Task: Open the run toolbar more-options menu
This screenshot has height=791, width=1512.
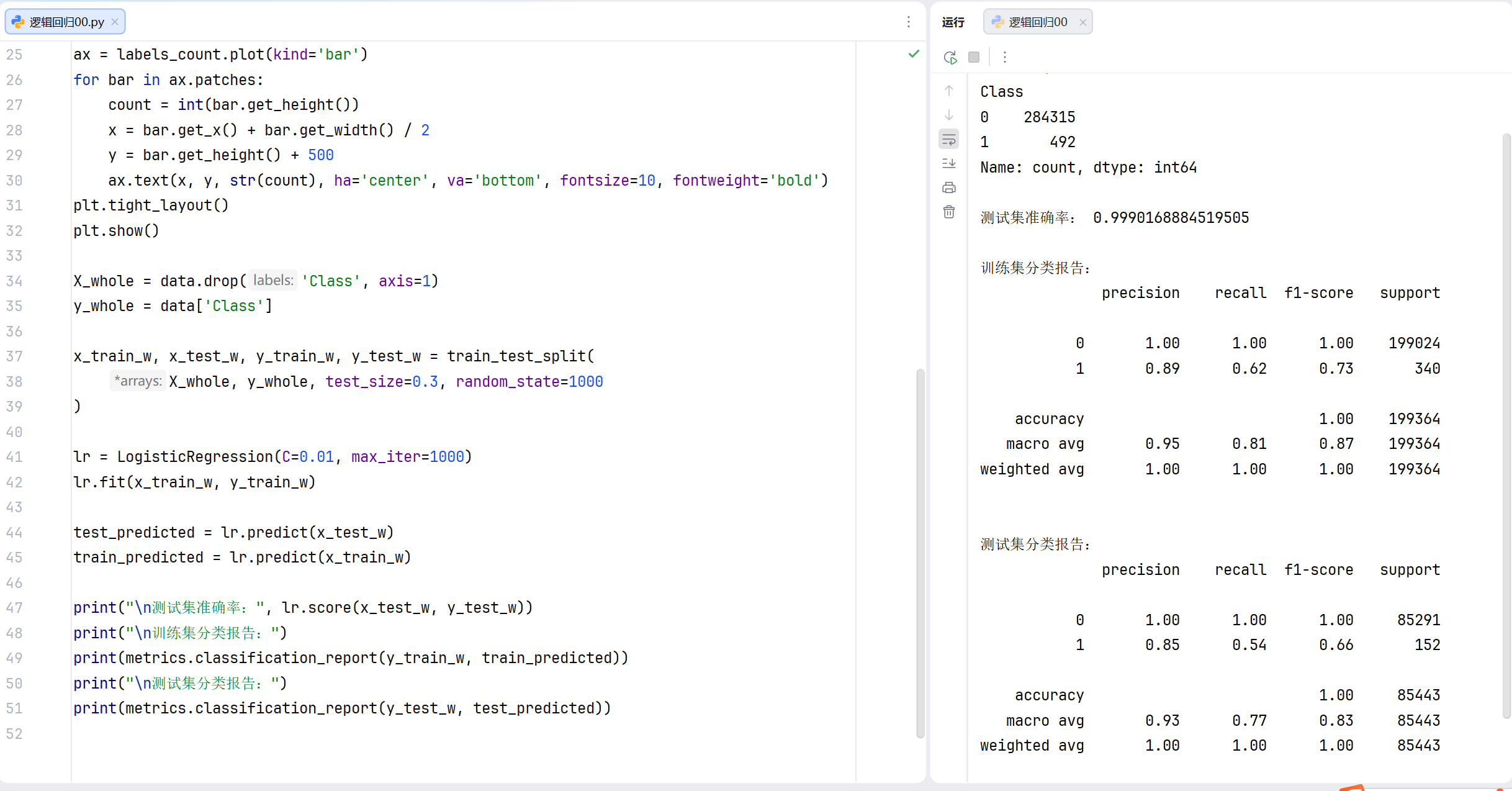Action: click(1004, 57)
